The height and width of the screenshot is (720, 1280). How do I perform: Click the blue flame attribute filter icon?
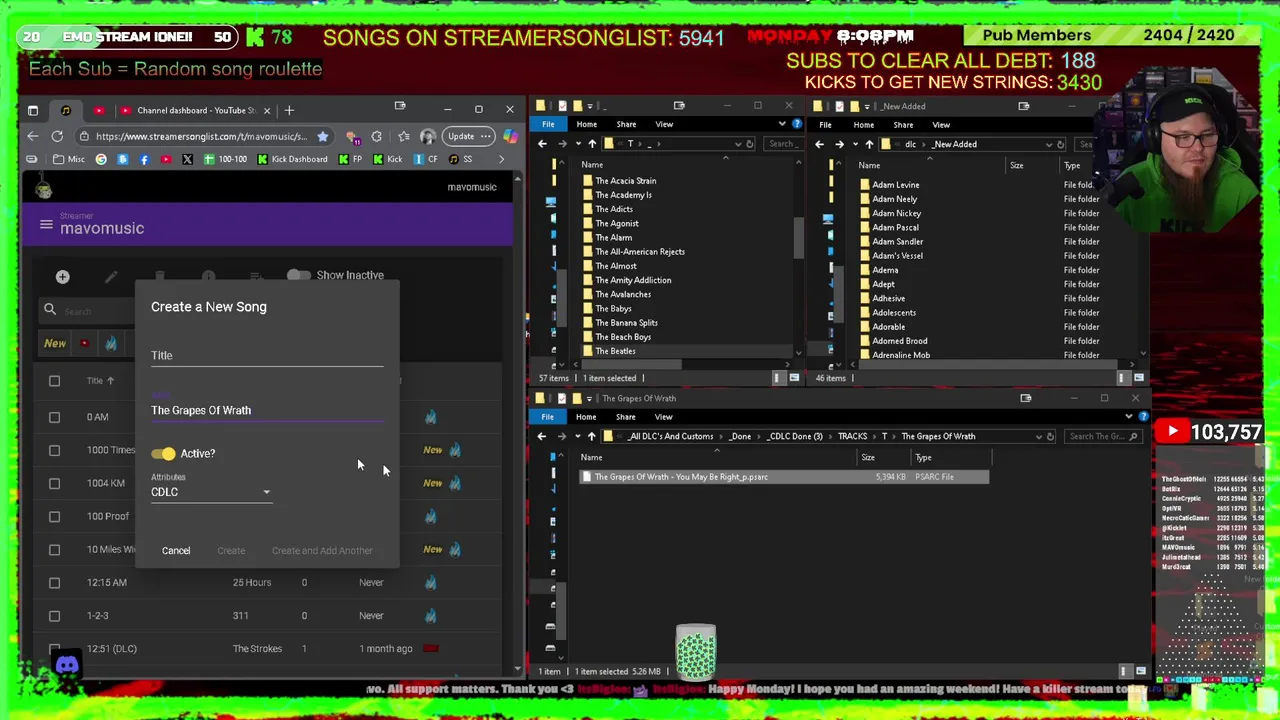[x=111, y=343]
